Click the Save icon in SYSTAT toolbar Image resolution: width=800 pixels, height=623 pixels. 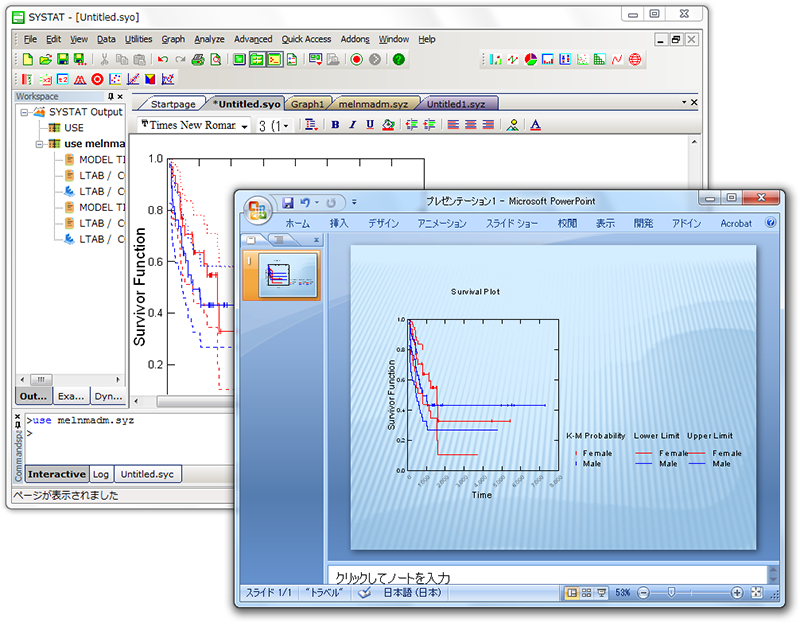pos(62,60)
